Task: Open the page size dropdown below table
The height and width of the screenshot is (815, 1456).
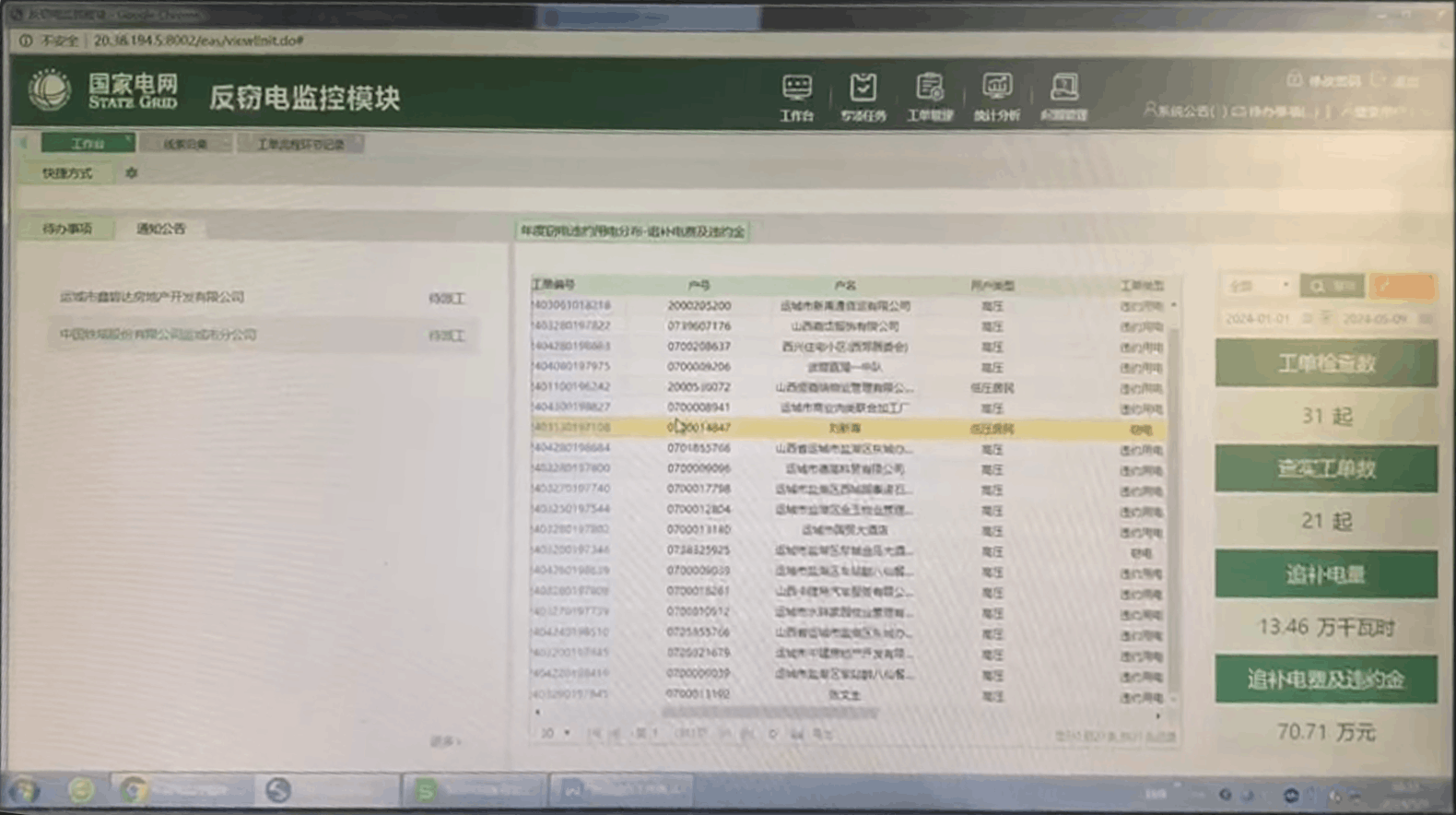Action: click(555, 733)
